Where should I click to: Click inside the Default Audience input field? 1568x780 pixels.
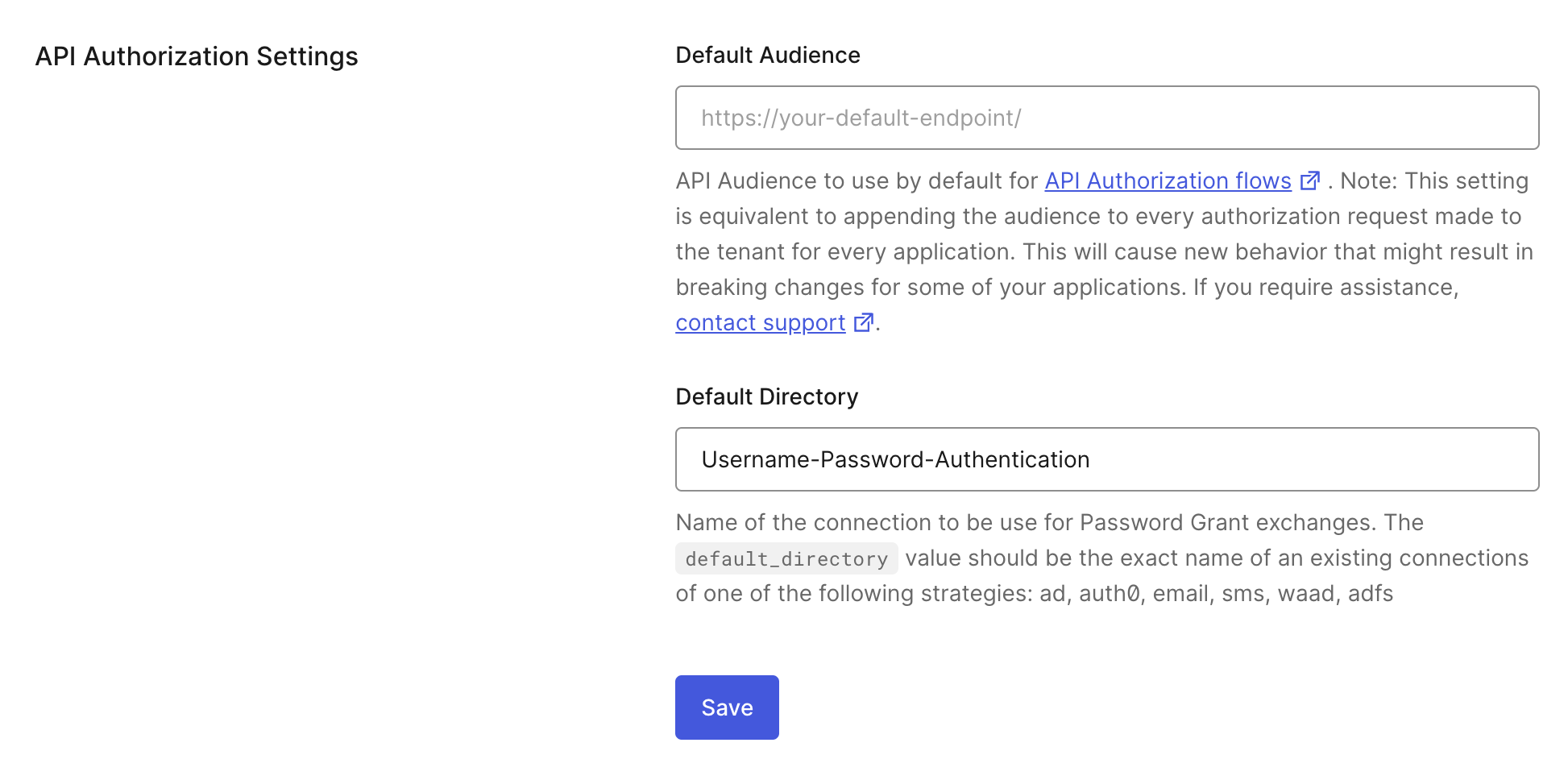tap(1106, 118)
